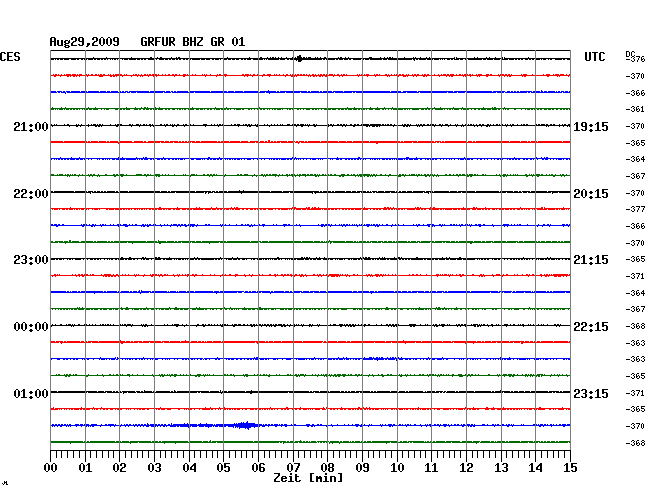
Task: Click the black spike event on top trace
Action: click(x=299, y=59)
